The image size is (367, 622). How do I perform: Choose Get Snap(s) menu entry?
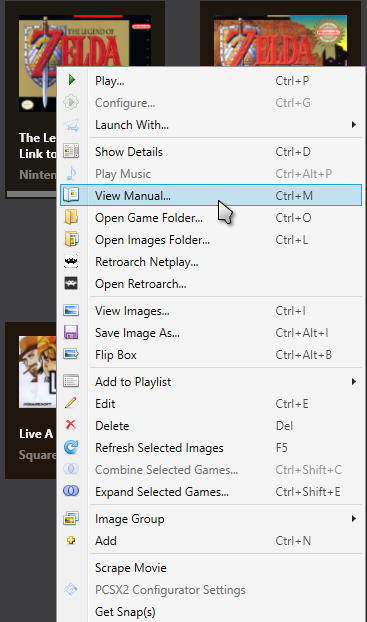point(211,611)
